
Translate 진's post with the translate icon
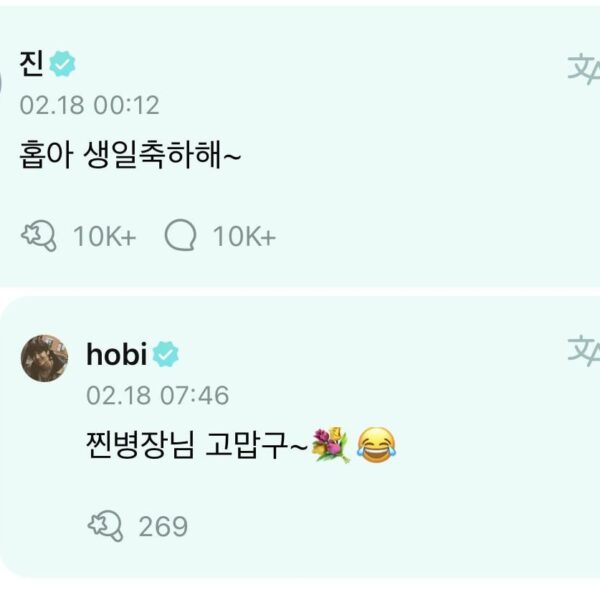pyautogui.click(x=583, y=68)
